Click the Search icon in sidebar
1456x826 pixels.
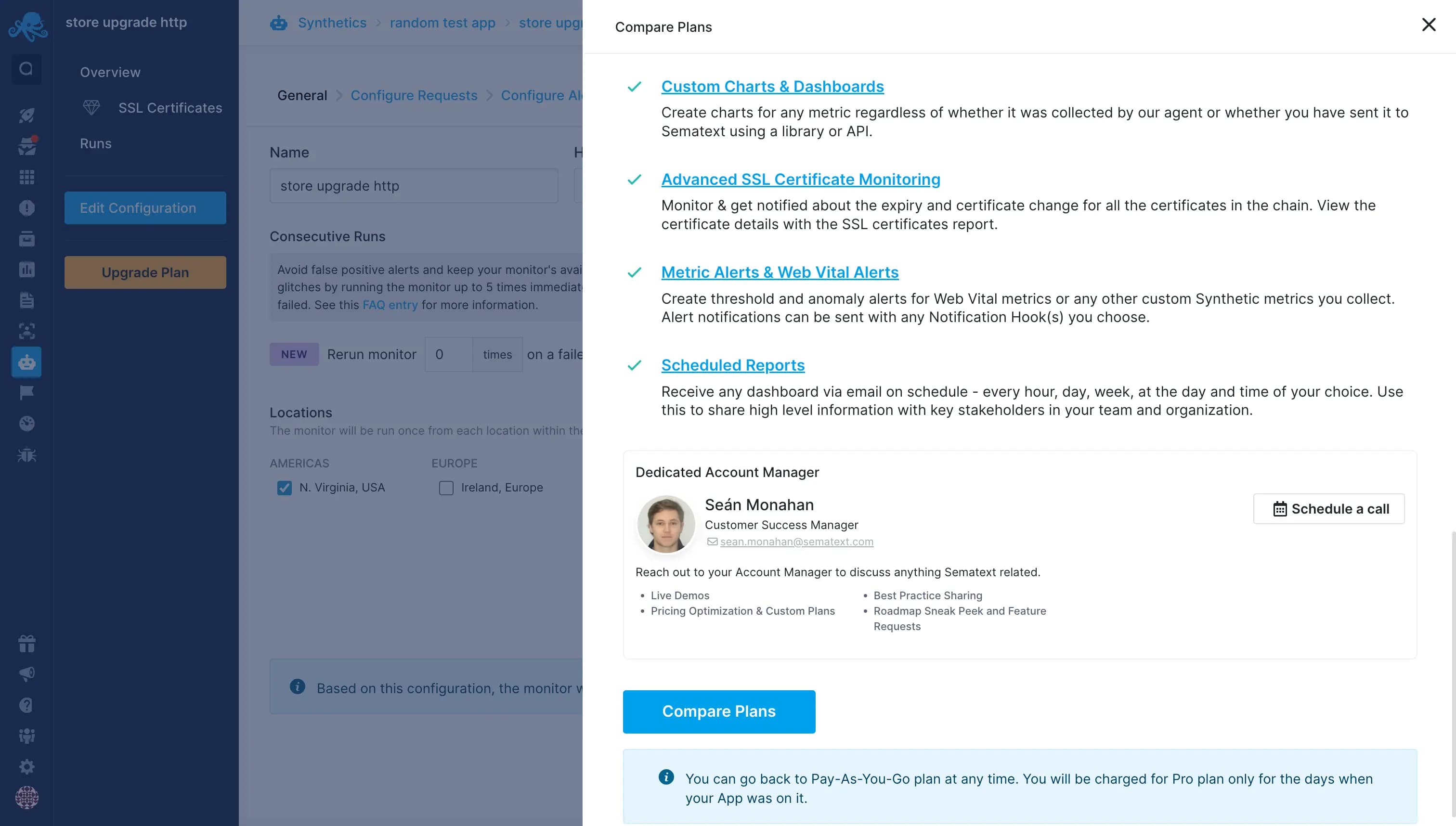pos(27,68)
